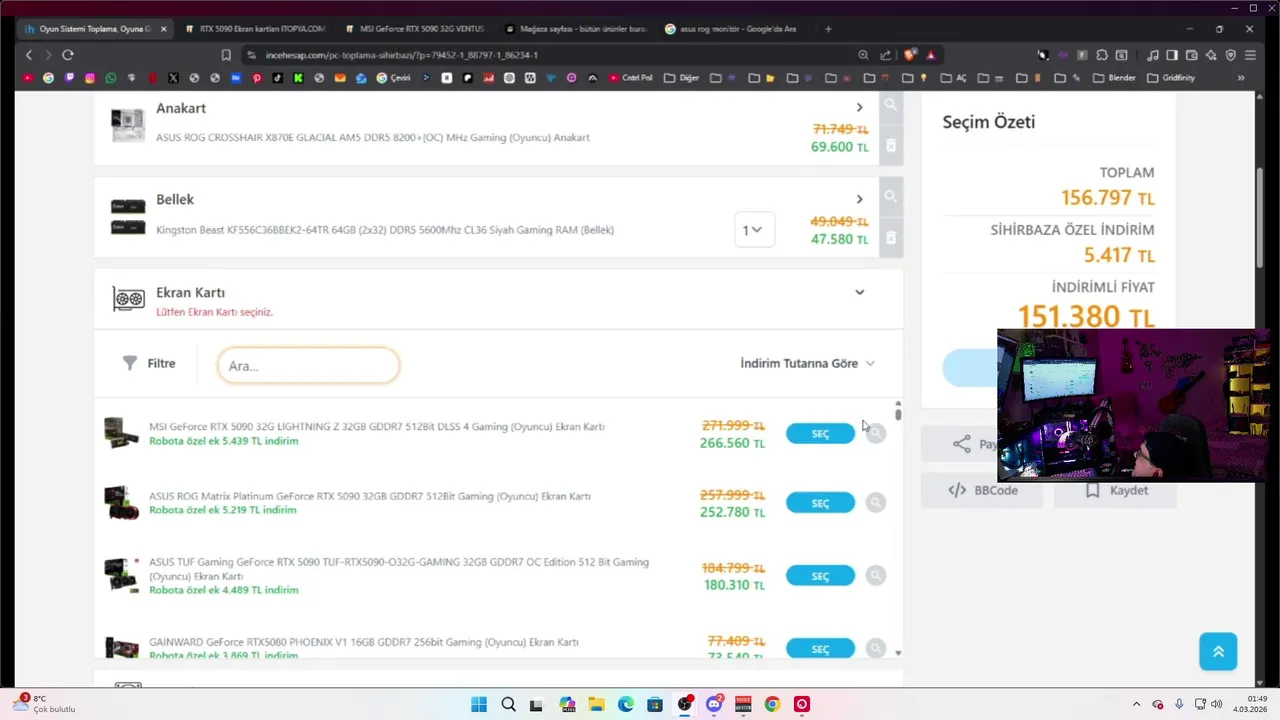Jump to the top with the double-chevron button
This screenshot has height=720, width=1280.
[1218, 651]
